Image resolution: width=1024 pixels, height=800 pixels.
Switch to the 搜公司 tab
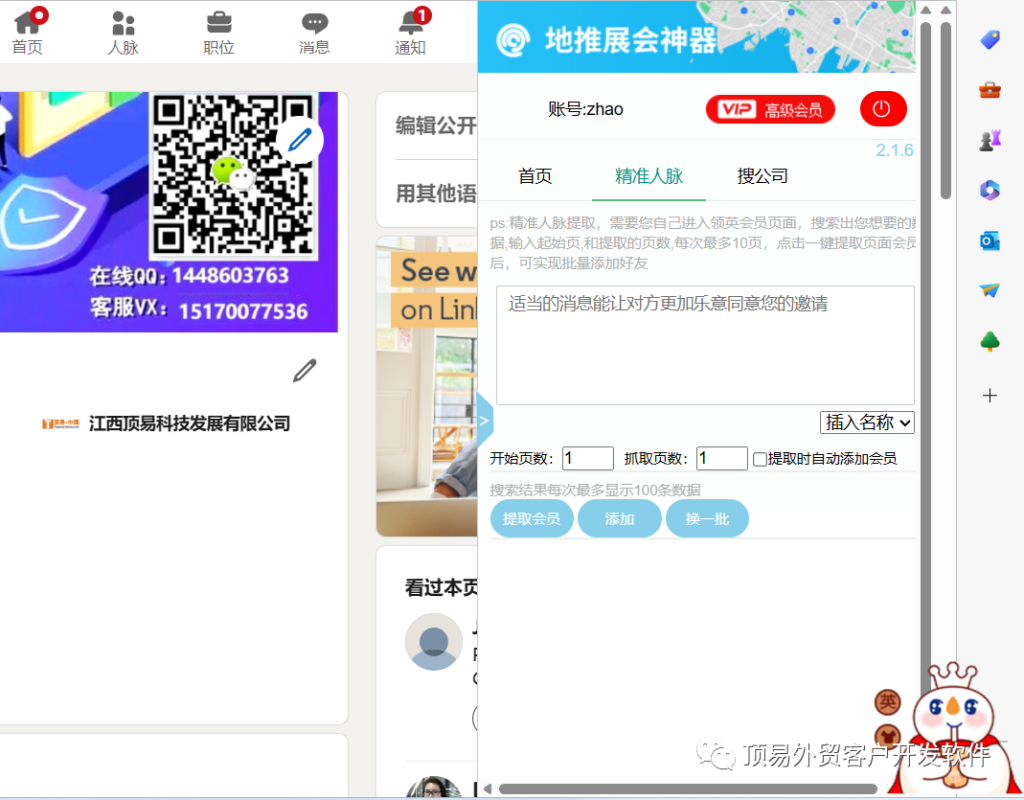(x=762, y=177)
